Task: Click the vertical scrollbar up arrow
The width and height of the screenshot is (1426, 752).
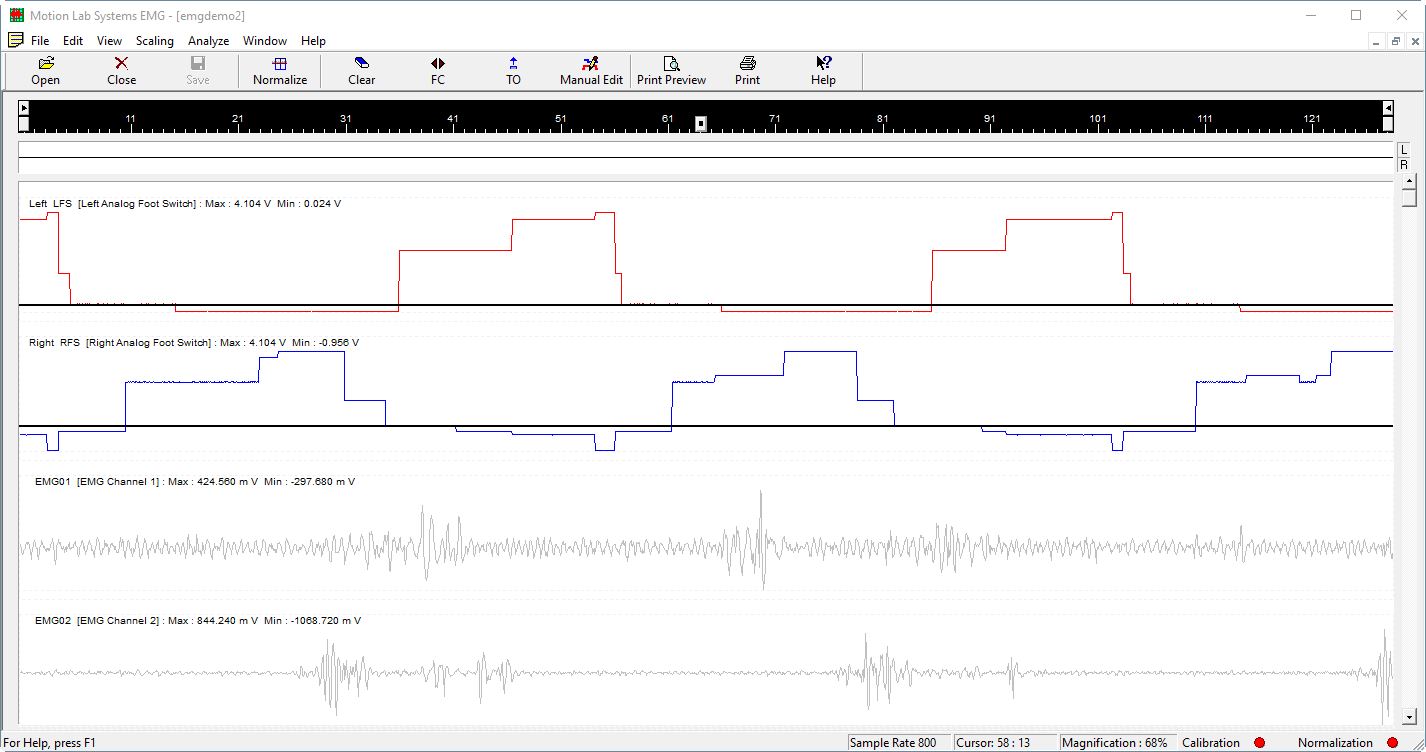Action: 1411,183
